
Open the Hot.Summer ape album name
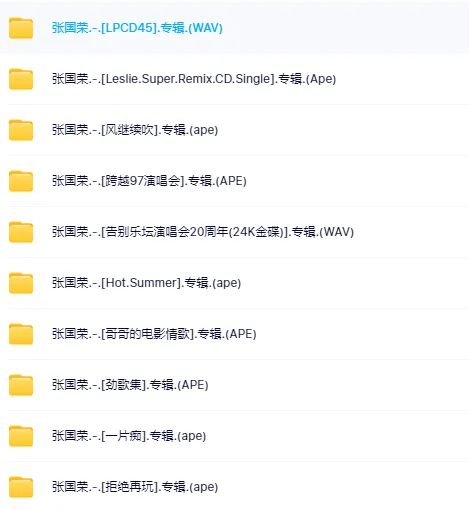pyautogui.click(x=146, y=283)
